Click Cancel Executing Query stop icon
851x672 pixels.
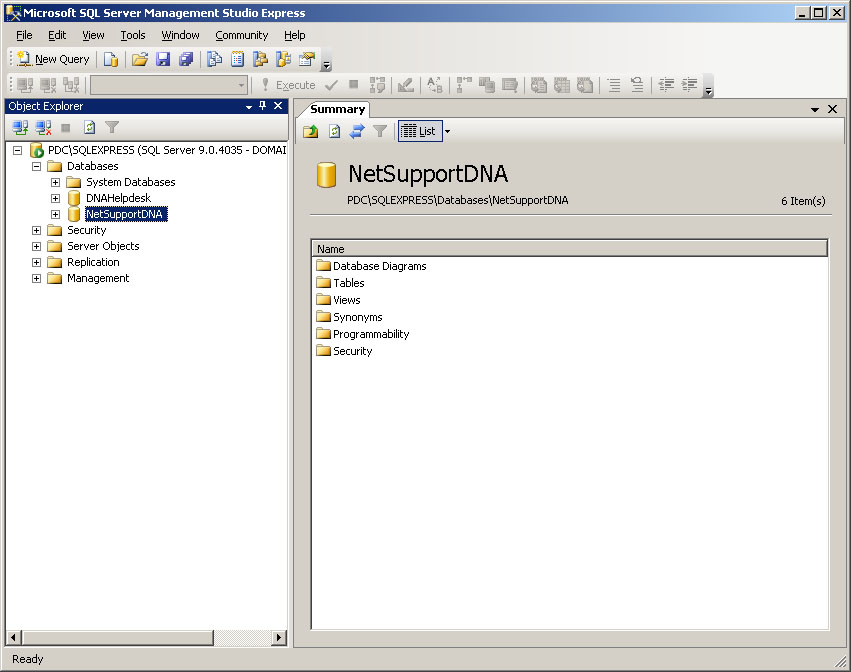[353, 85]
